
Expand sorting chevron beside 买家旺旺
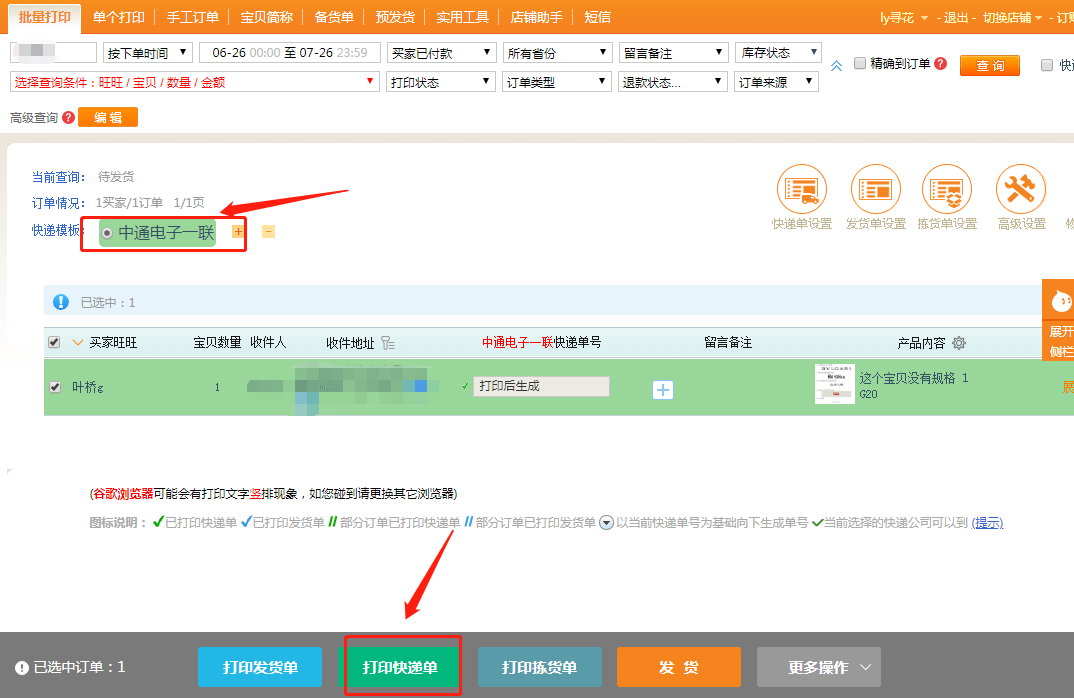(77, 342)
